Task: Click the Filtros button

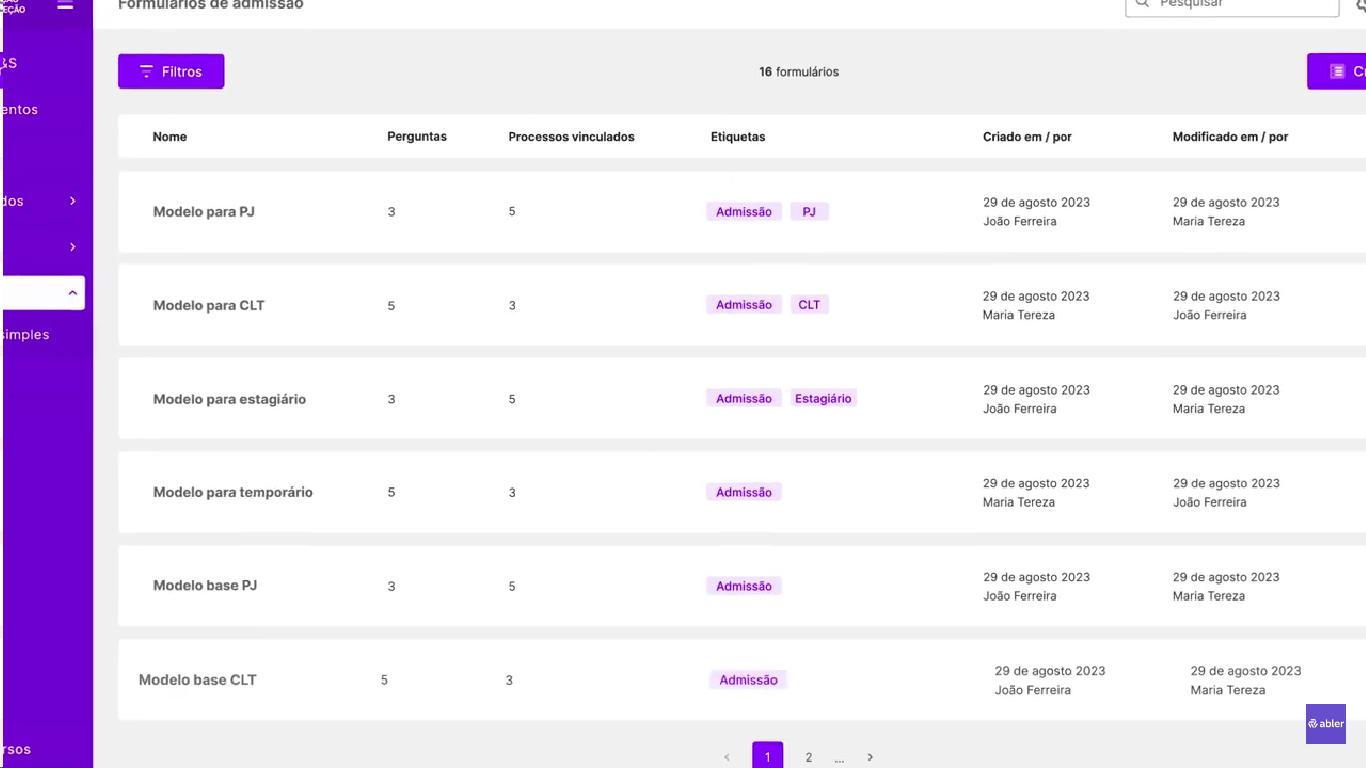Action: [170, 71]
